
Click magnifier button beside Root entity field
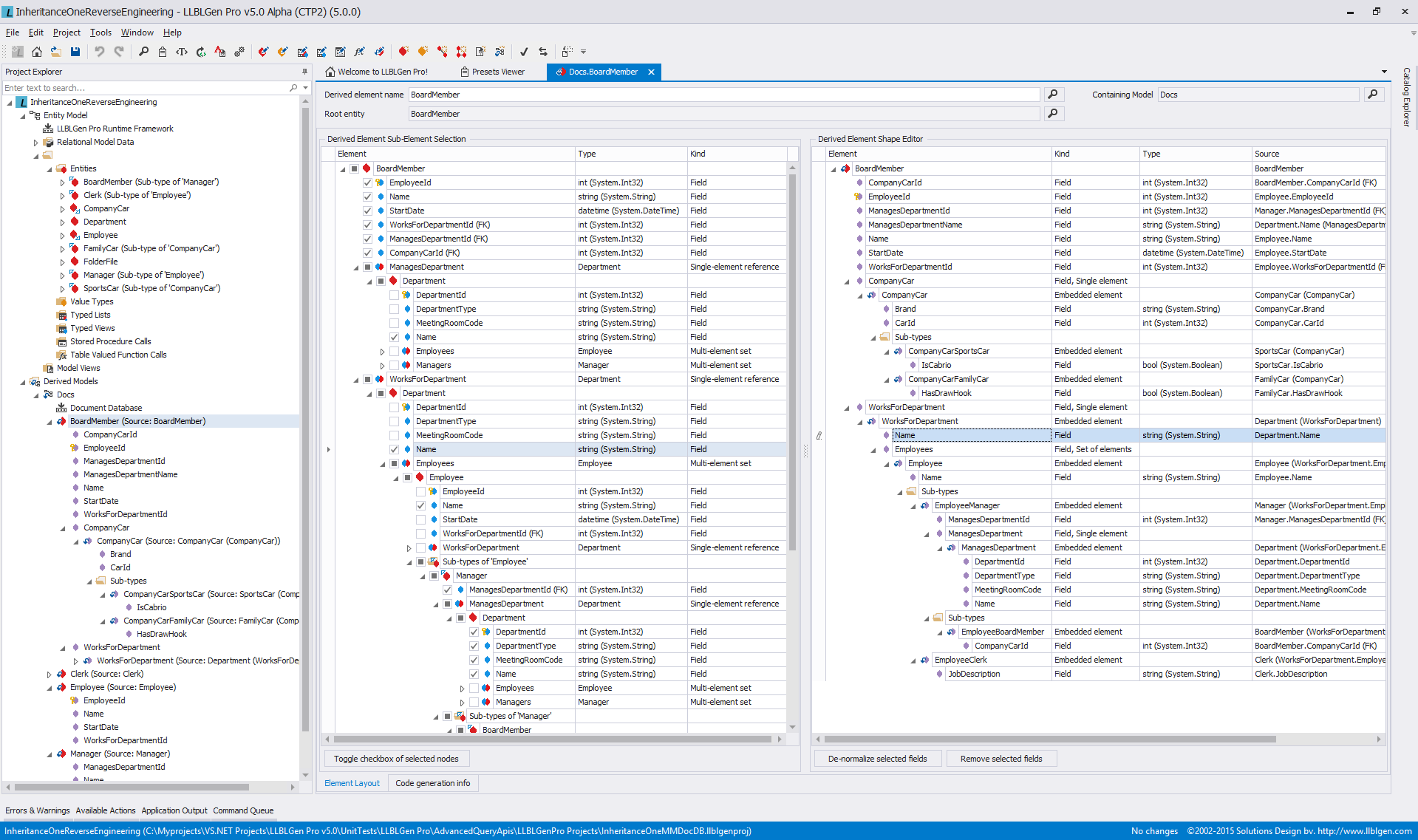click(x=1053, y=114)
